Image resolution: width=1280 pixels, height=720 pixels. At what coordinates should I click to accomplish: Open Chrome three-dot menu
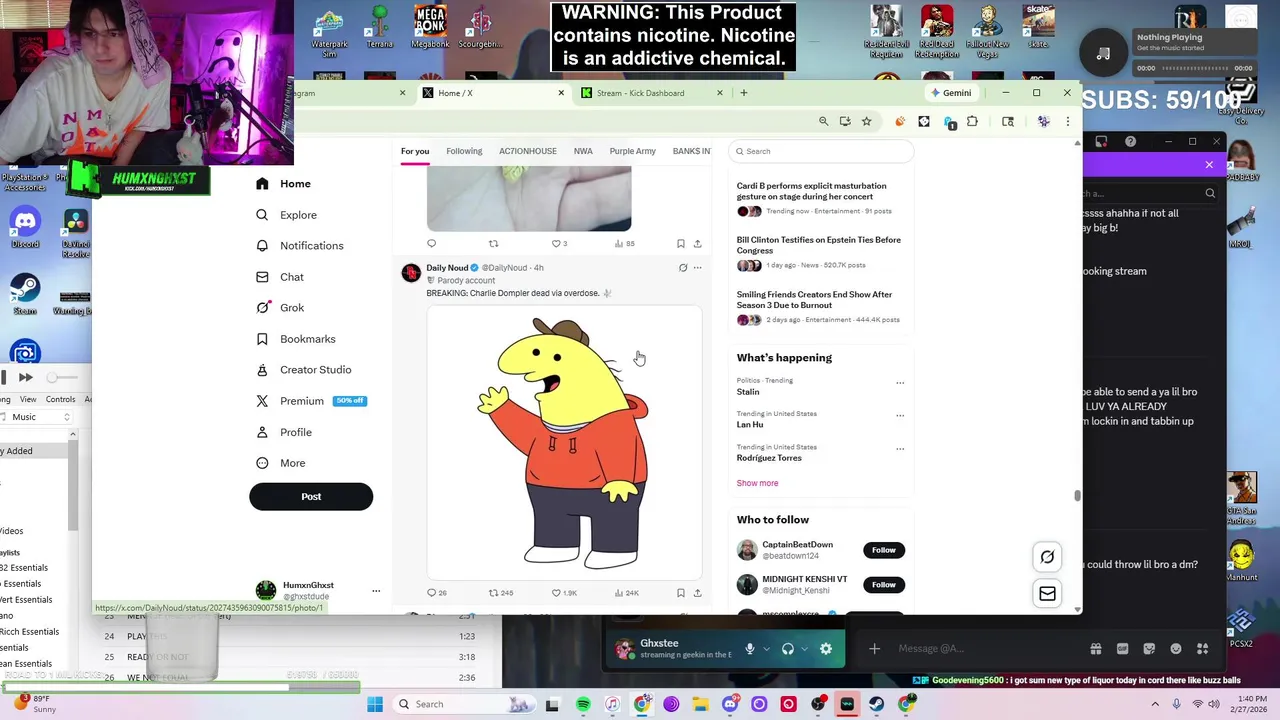[1067, 121]
